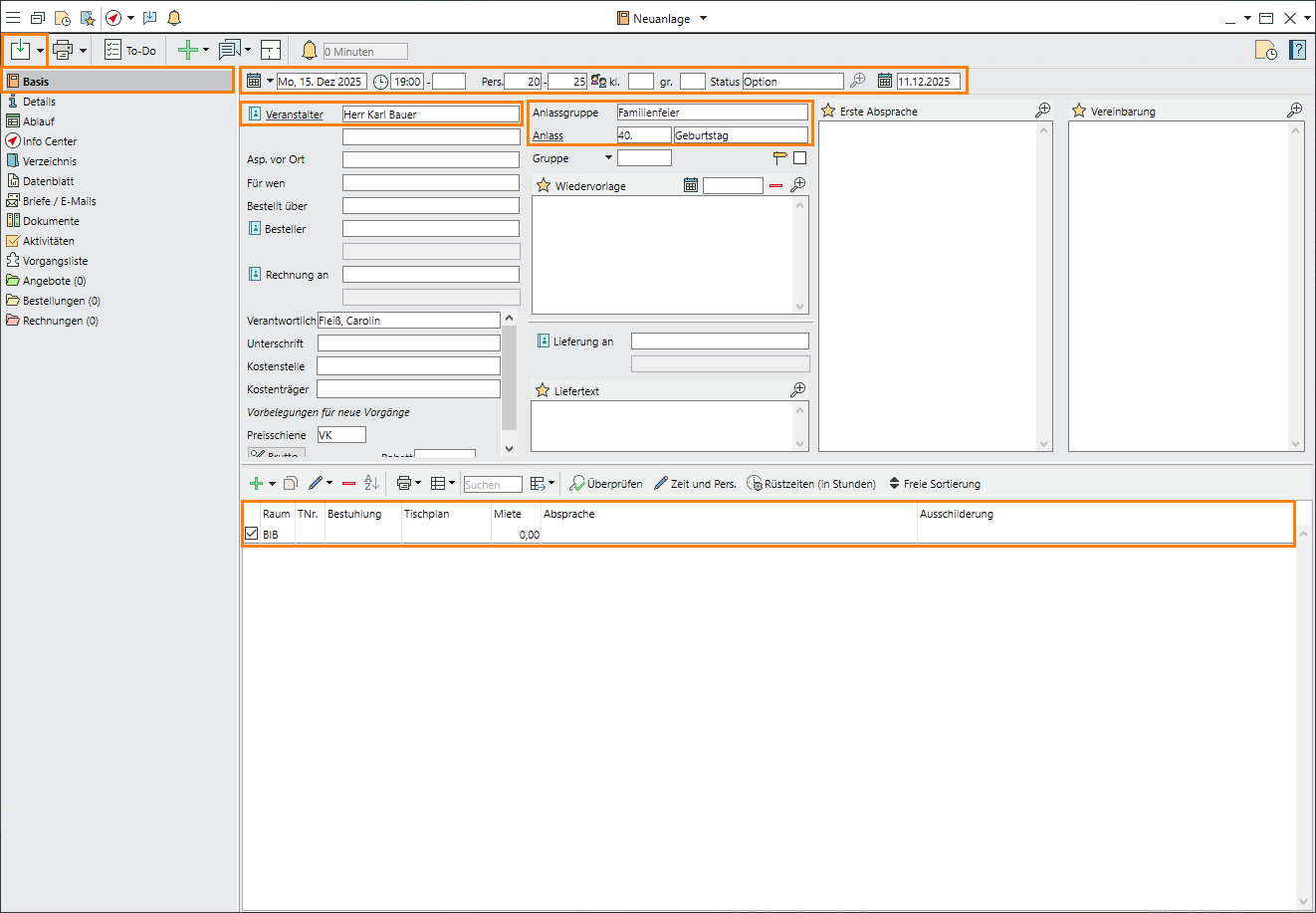Screen dimensions: 1316x913
Task: Expand the print dropdown arrow in top toolbar
Action: pos(84,50)
